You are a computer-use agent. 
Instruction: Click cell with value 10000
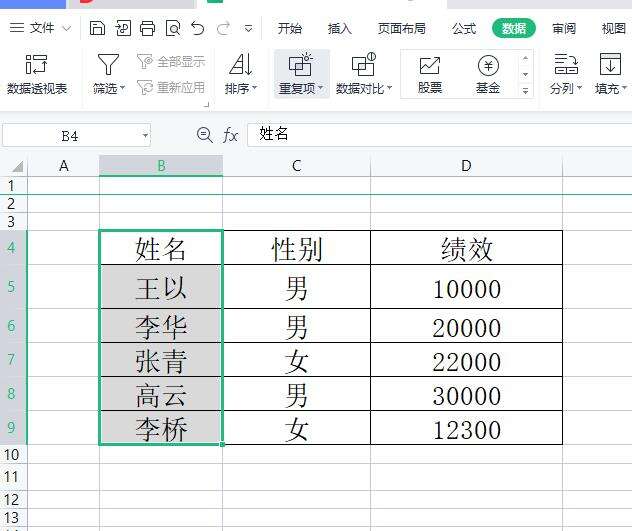pos(466,287)
